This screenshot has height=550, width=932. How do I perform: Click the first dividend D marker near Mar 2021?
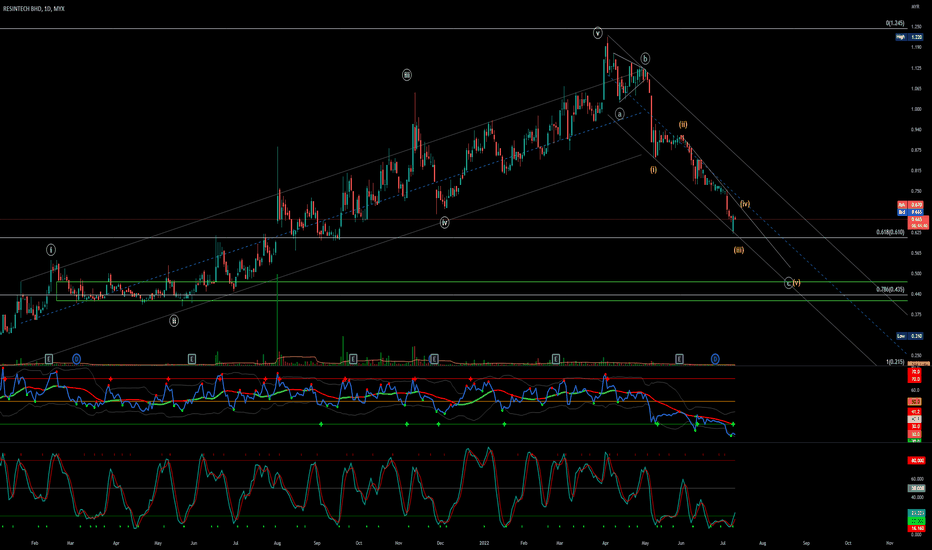tap(76, 359)
